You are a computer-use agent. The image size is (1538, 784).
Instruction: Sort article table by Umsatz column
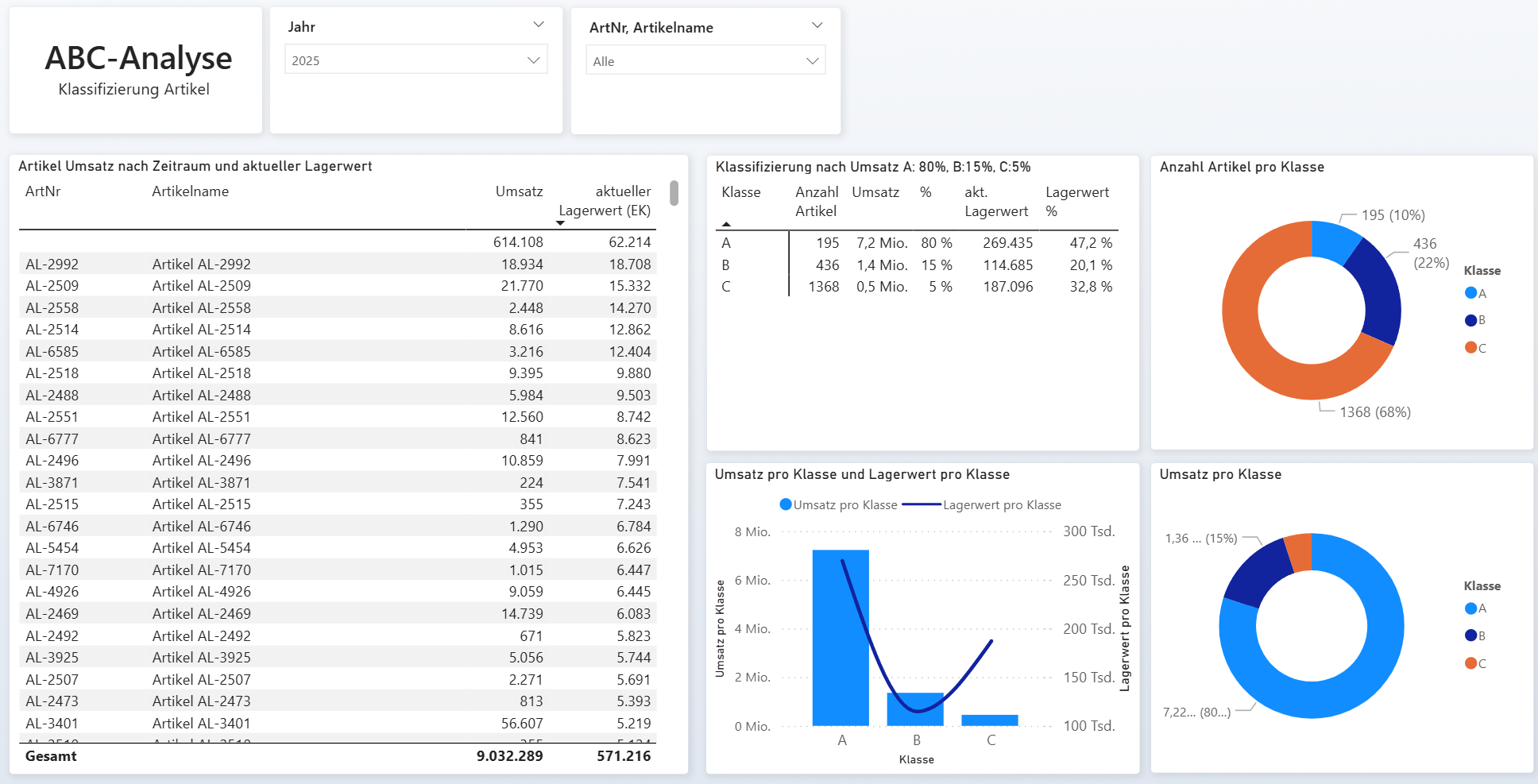click(519, 191)
